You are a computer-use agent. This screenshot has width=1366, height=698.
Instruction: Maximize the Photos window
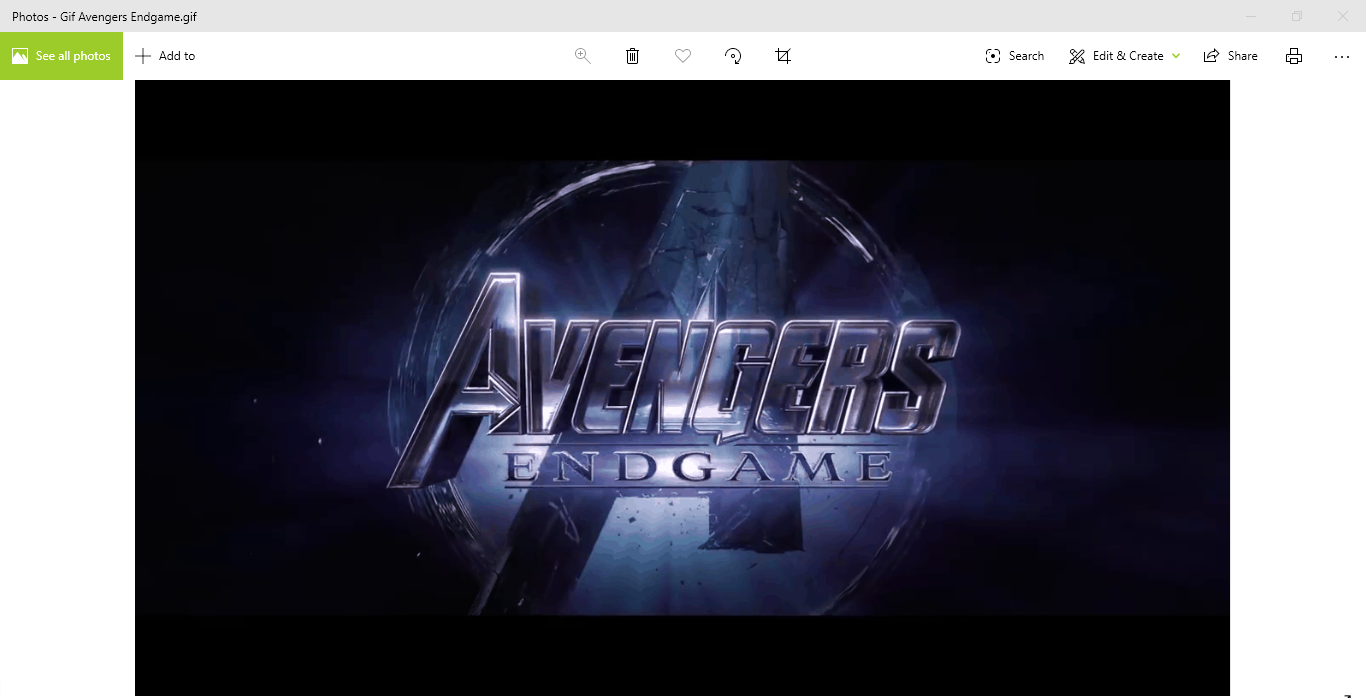coord(1296,16)
